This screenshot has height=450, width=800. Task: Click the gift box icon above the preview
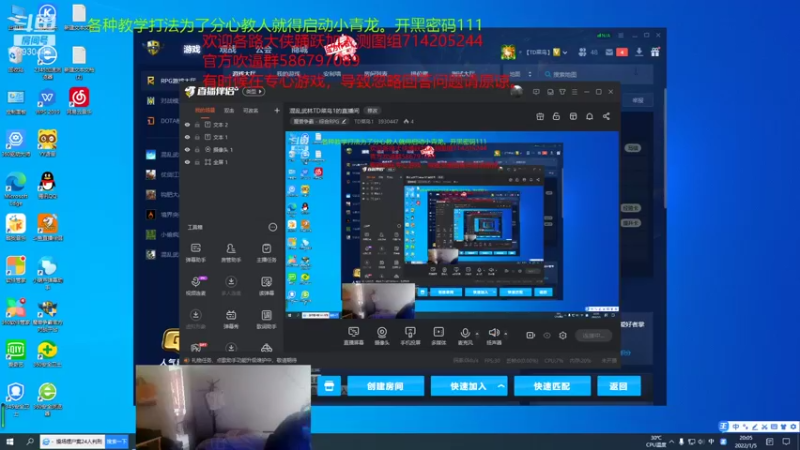tap(540, 116)
